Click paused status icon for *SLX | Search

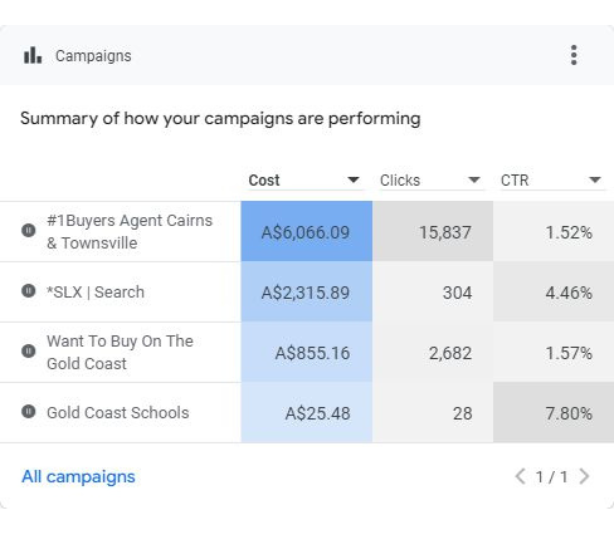click(x=28, y=291)
